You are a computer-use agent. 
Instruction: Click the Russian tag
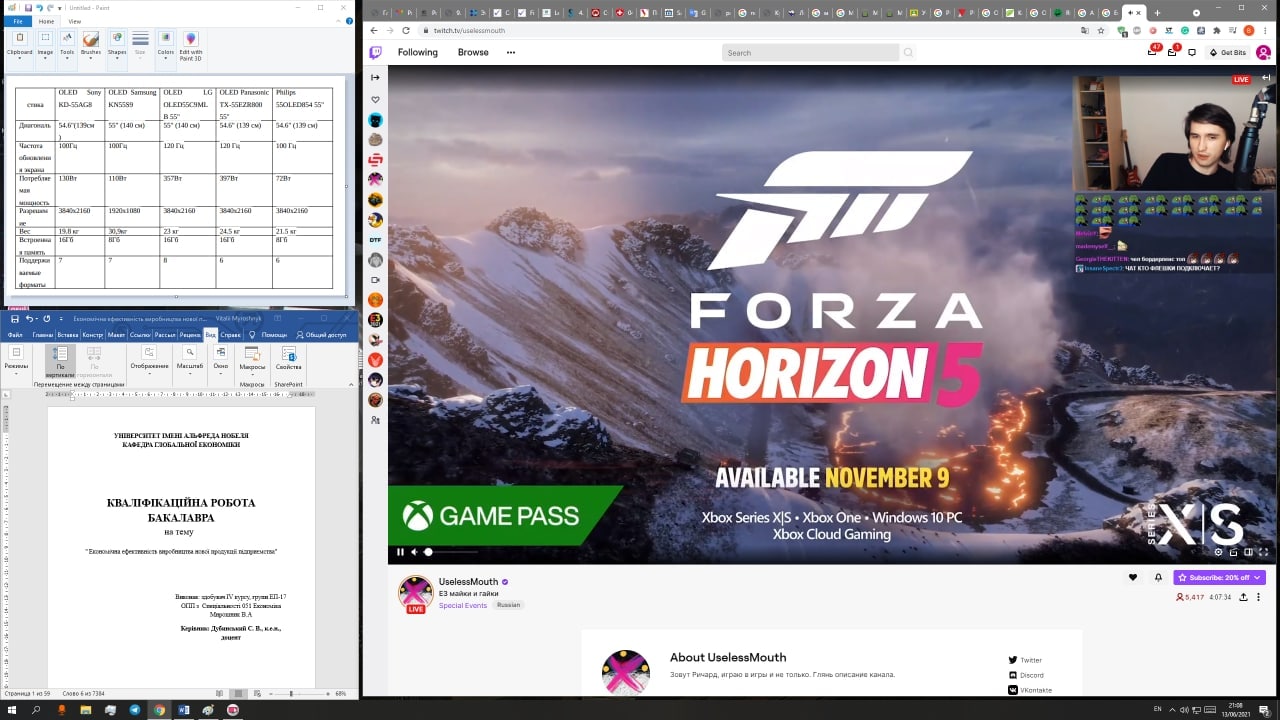(x=508, y=605)
